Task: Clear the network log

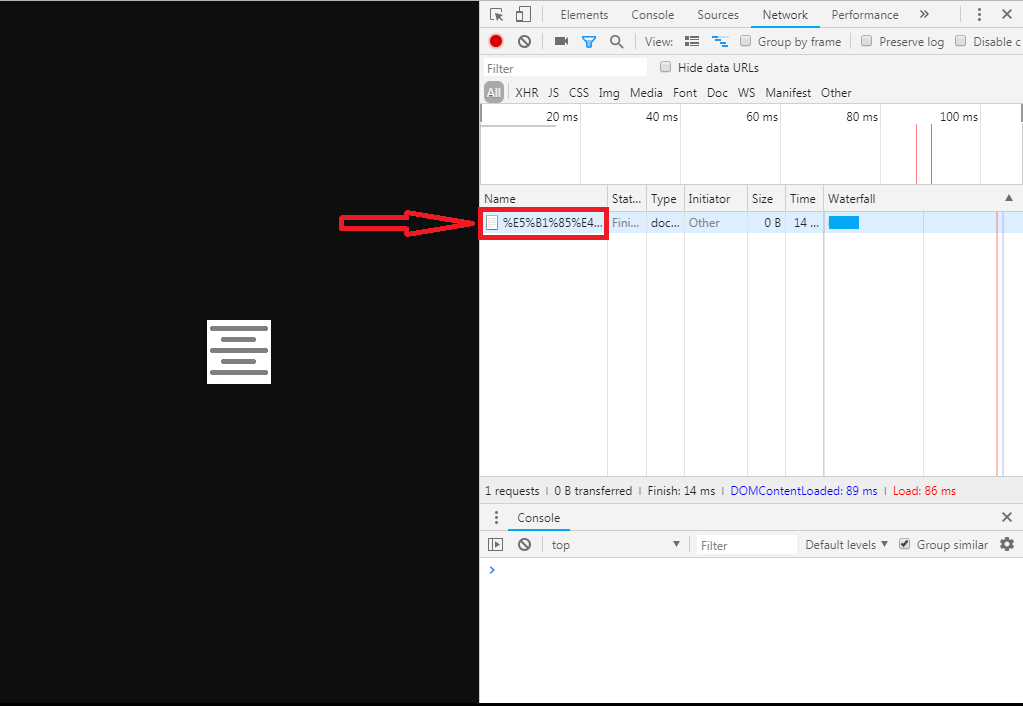Action: point(524,41)
